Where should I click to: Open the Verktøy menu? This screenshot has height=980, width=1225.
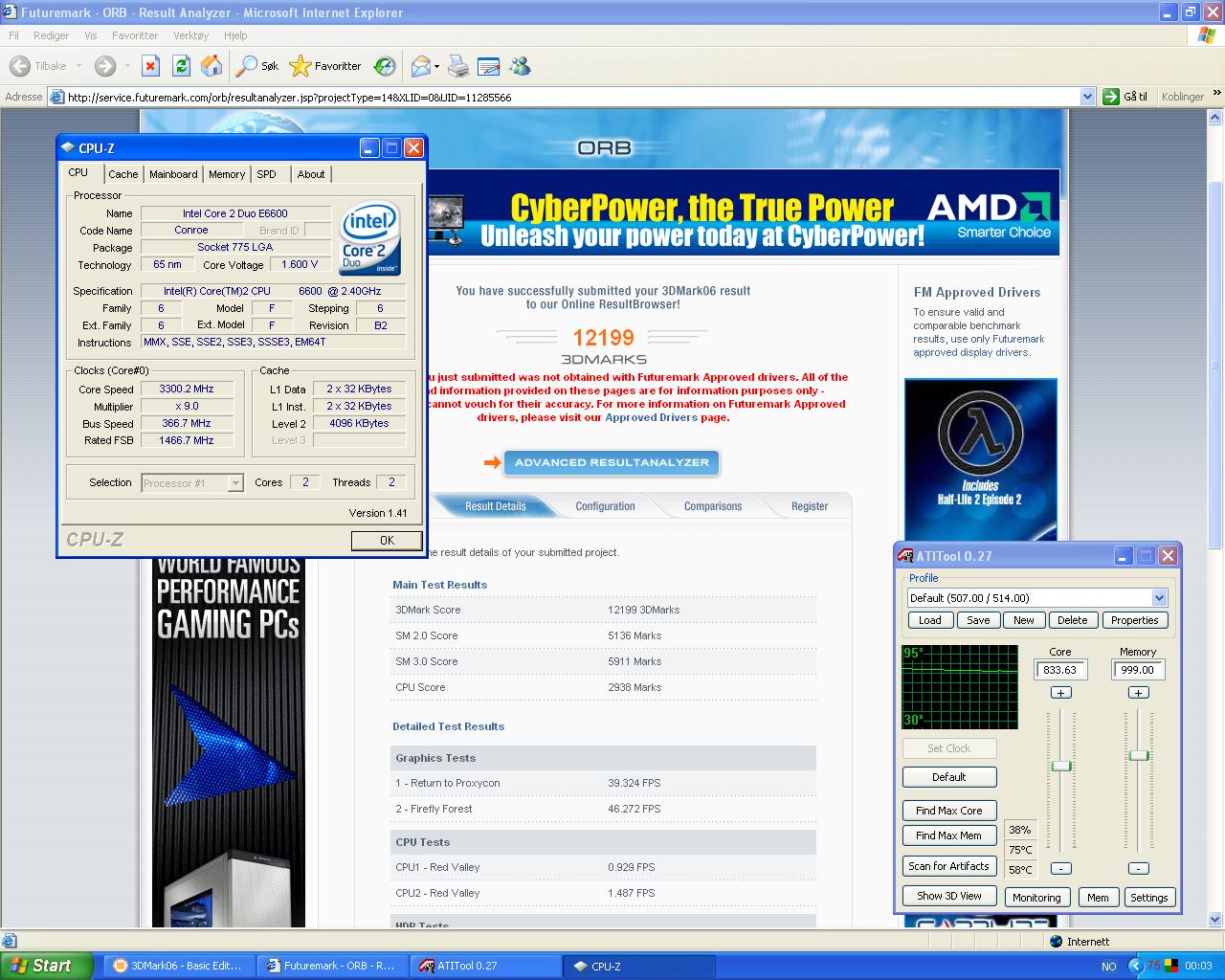pos(190,35)
